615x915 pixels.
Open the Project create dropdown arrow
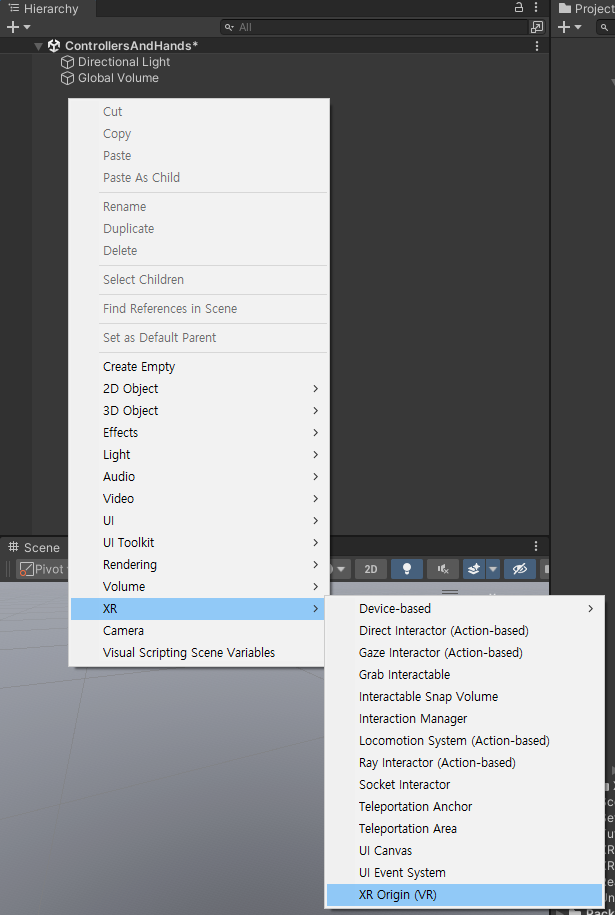pyautogui.click(x=578, y=27)
